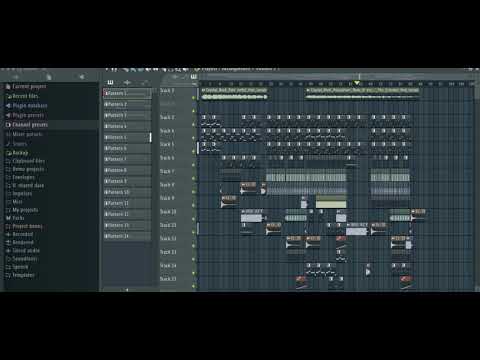Image resolution: width=480 pixels, height=360 pixels.
Task: Mute Track 10 using its green light
Action: [x=194, y=219]
